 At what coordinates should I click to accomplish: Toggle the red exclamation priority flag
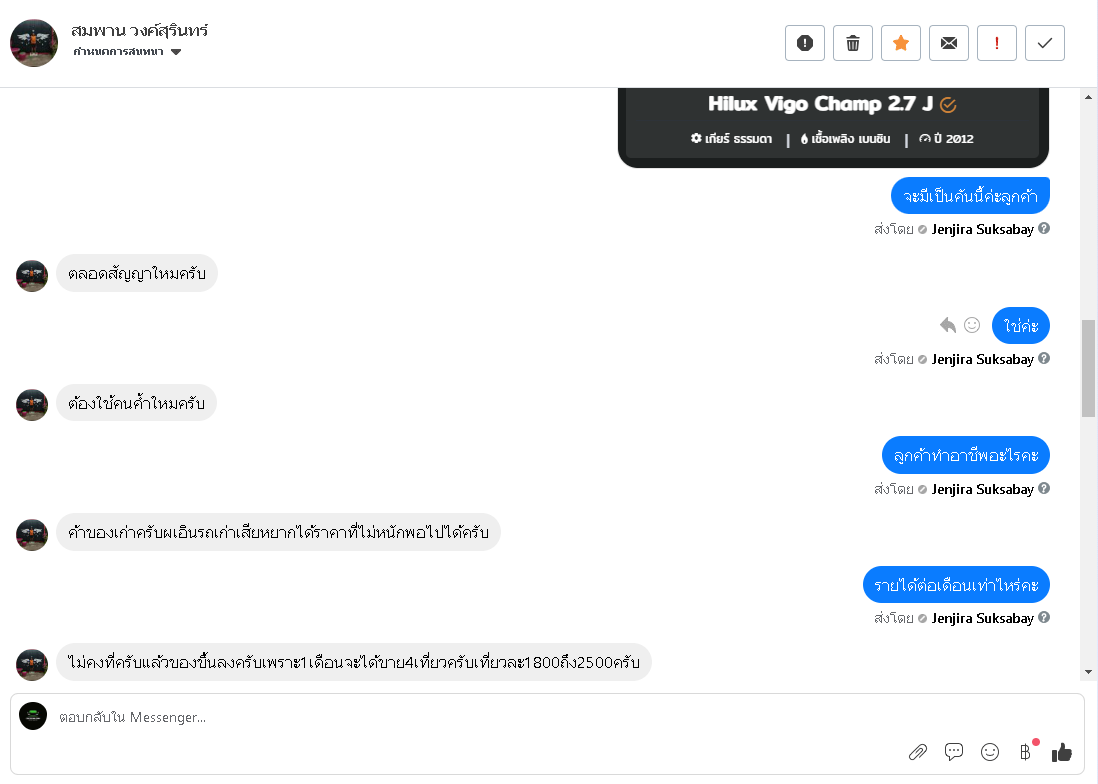(x=997, y=43)
